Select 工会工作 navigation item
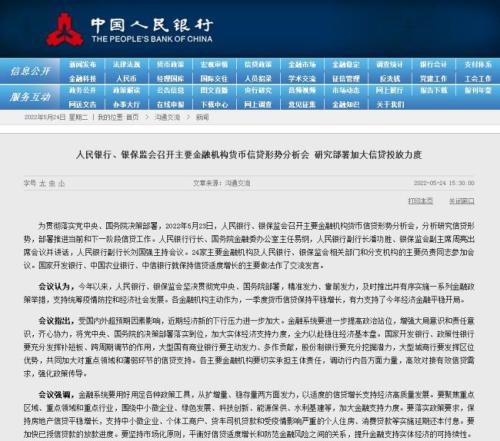500x441 pixels. [x=478, y=79]
